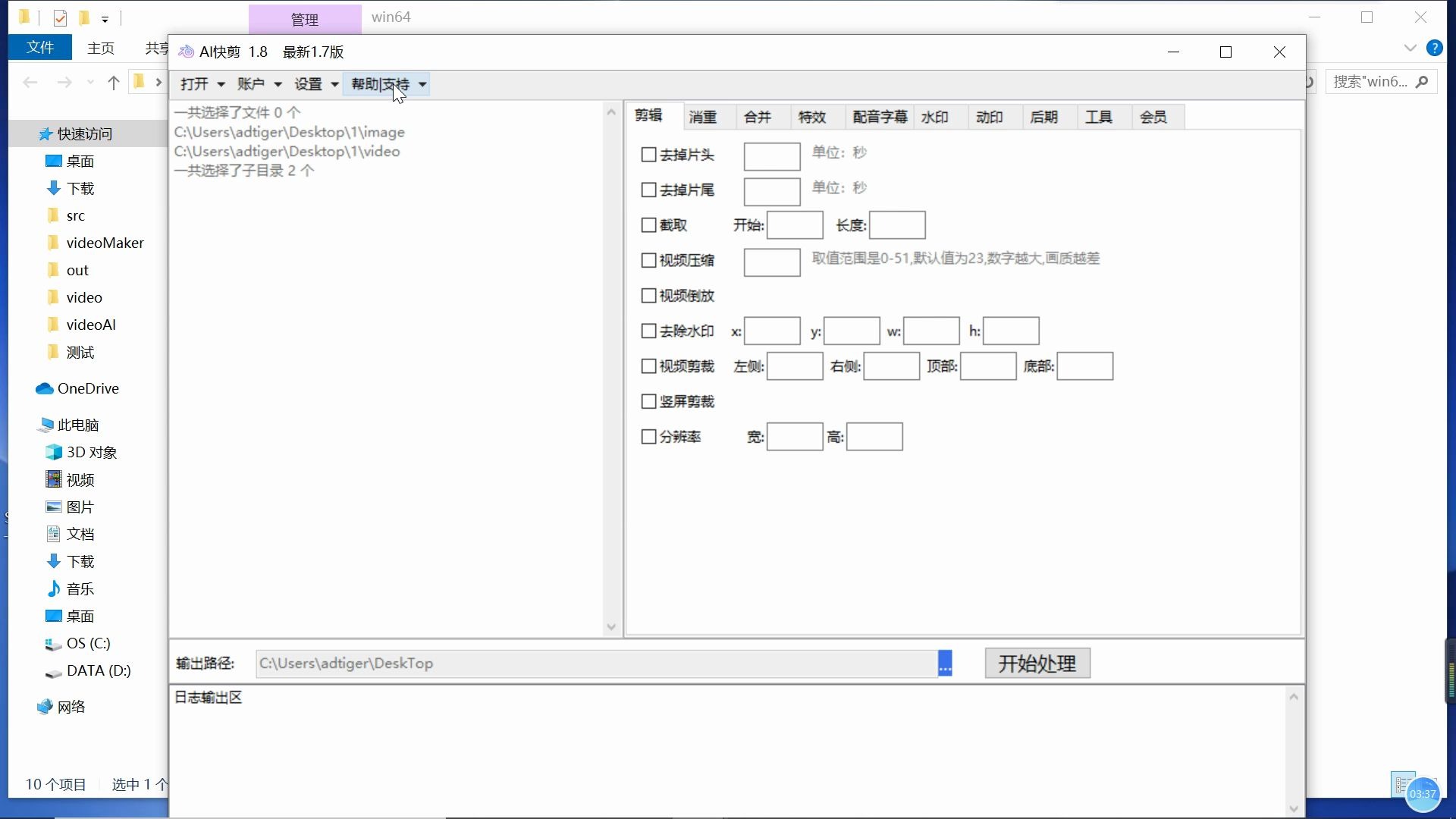Click the file list scroll down arrow
Viewport: 1456px width, 819px height.
tap(611, 627)
